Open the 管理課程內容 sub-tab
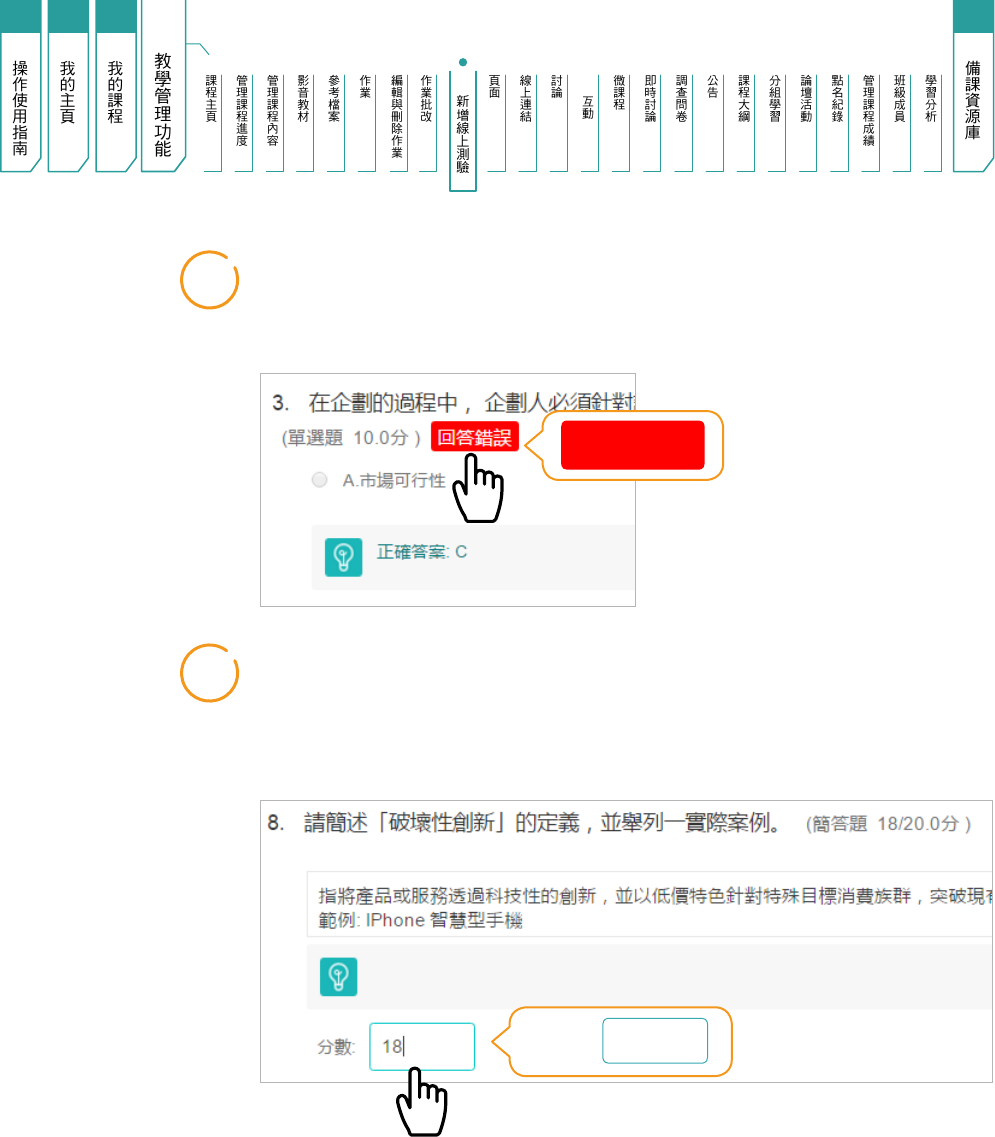The image size is (995, 1137). (x=273, y=122)
